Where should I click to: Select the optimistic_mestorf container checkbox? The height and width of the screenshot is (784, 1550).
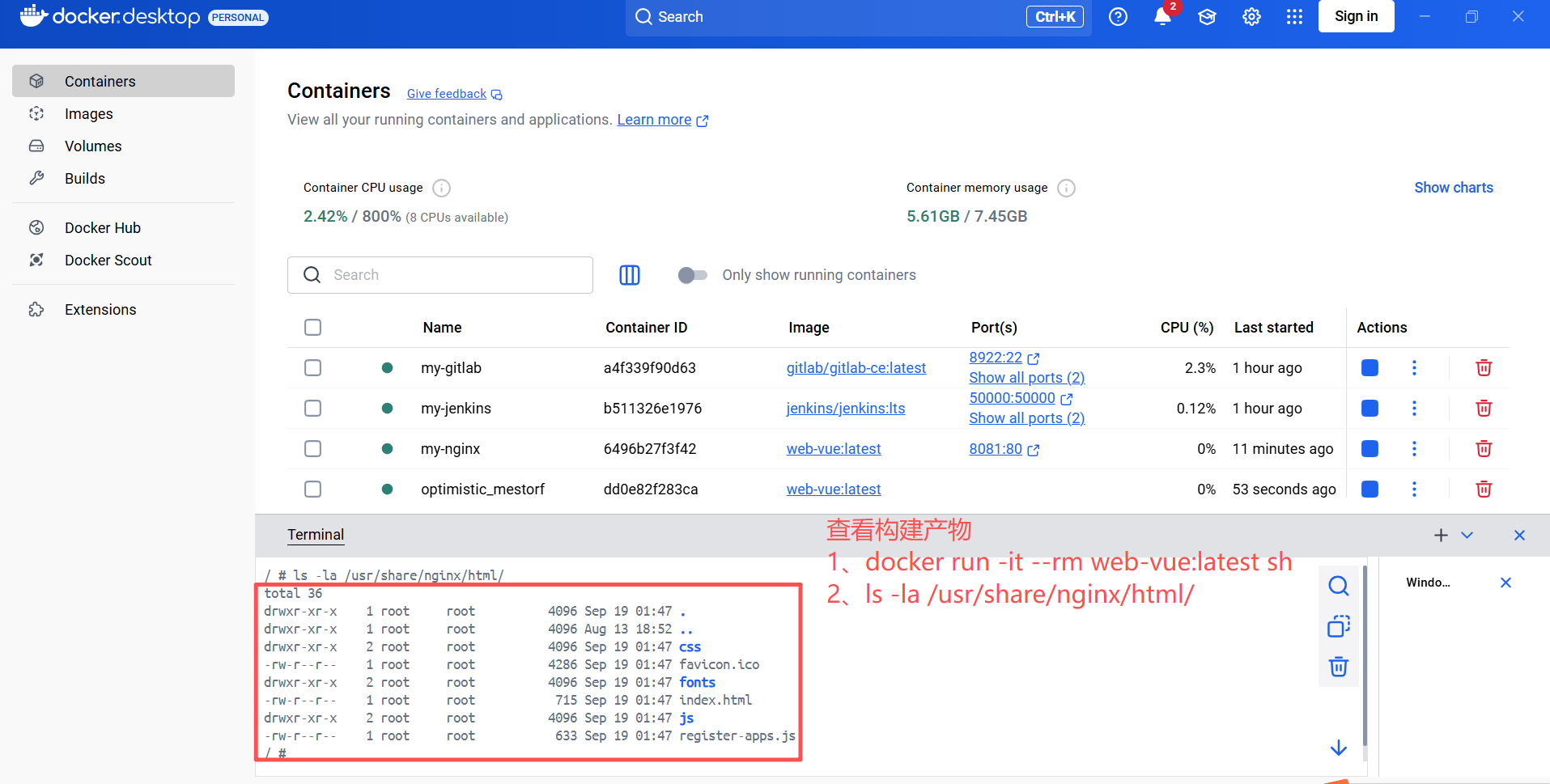pos(312,489)
